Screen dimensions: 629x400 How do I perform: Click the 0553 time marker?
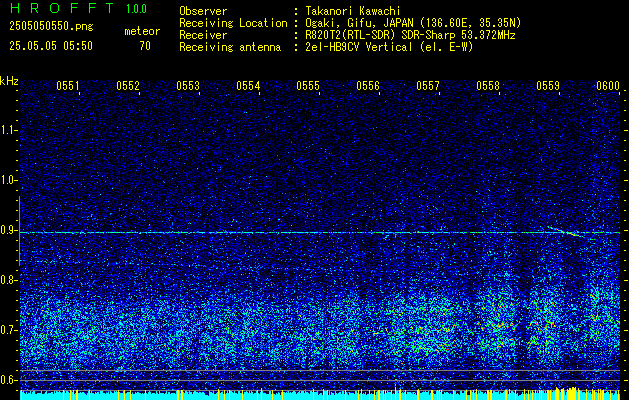click(x=188, y=86)
